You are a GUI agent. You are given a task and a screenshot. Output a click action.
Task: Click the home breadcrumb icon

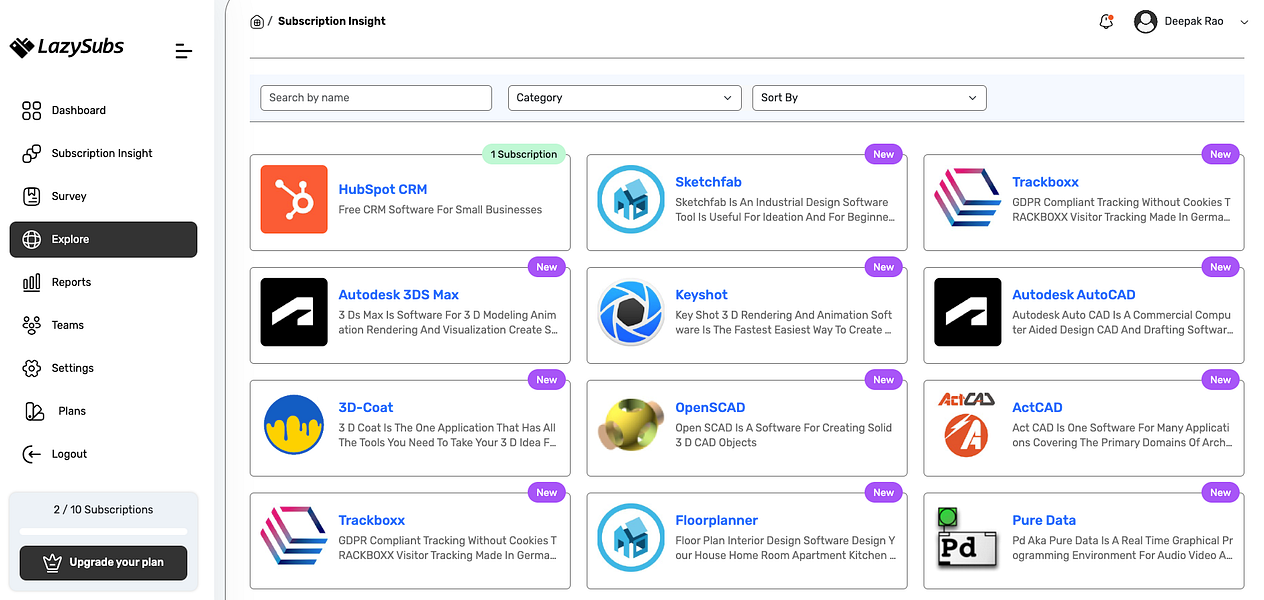(257, 21)
